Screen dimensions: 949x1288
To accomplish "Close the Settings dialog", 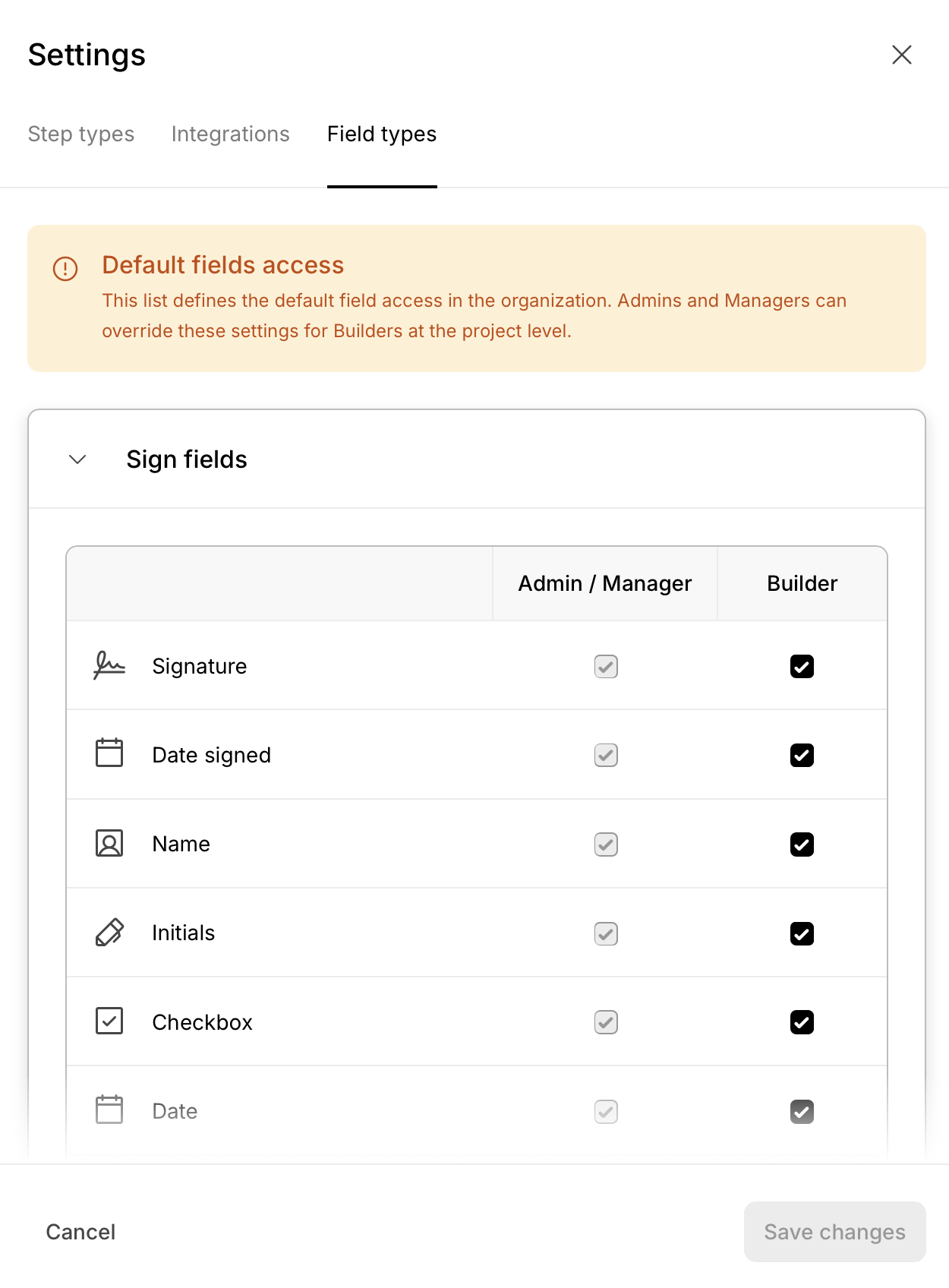I will [x=901, y=55].
